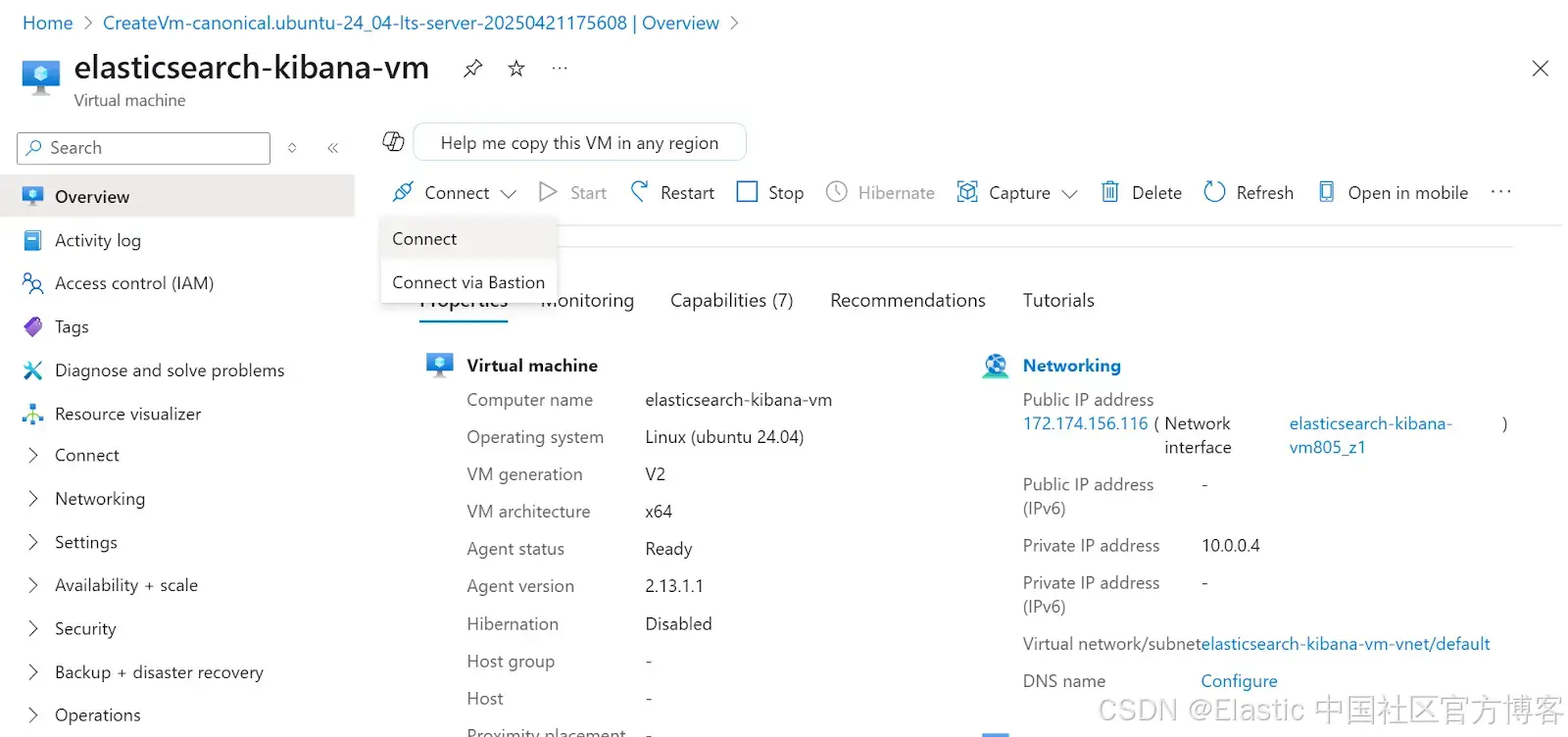Select Overview in the sidebar
The height and width of the screenshot is (737, 1568).
177,196
